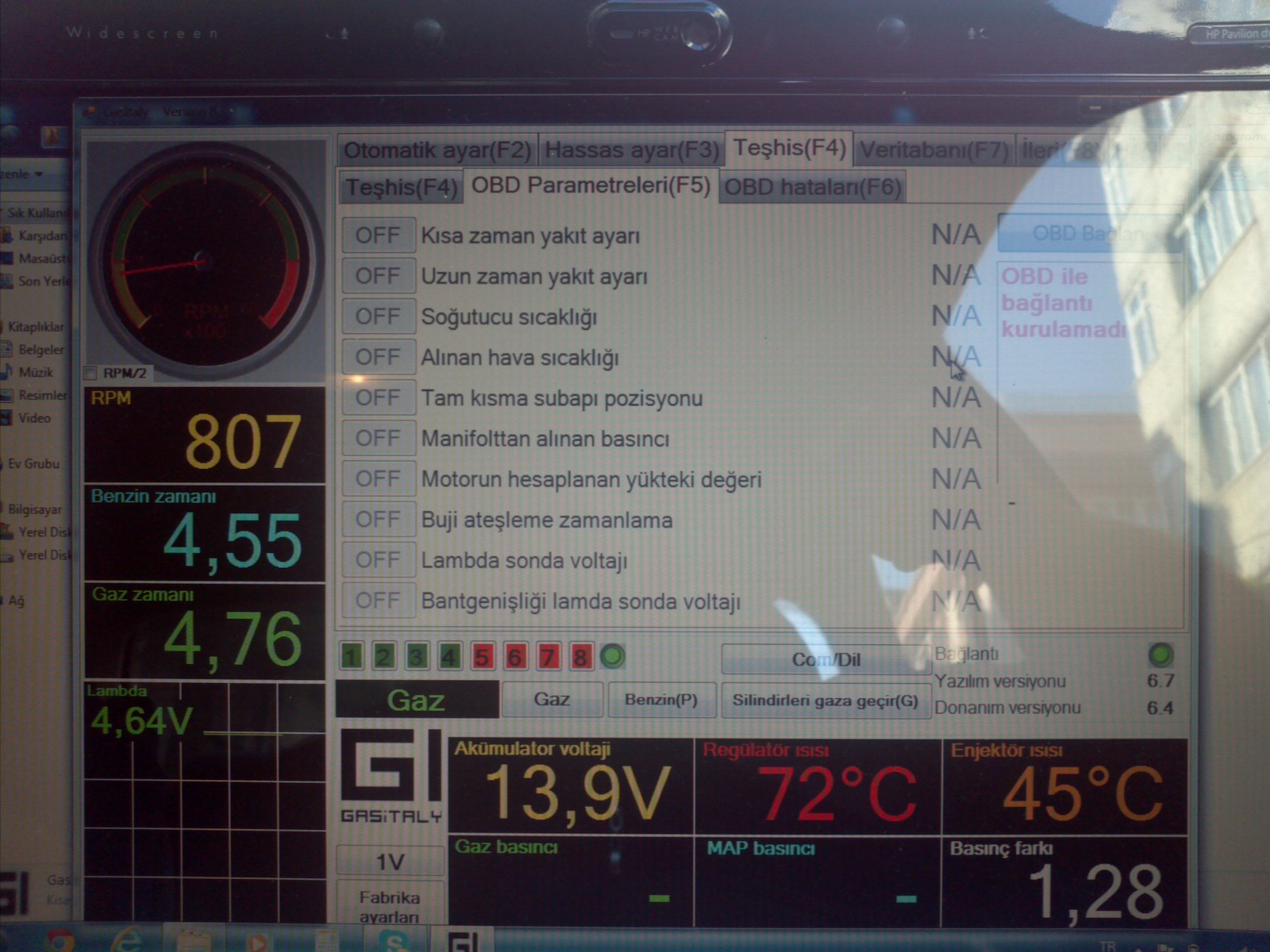The image size is (1270, 952).
Task: Select red cylinder 8 indicator square
Action: click(x=581, y=656)
